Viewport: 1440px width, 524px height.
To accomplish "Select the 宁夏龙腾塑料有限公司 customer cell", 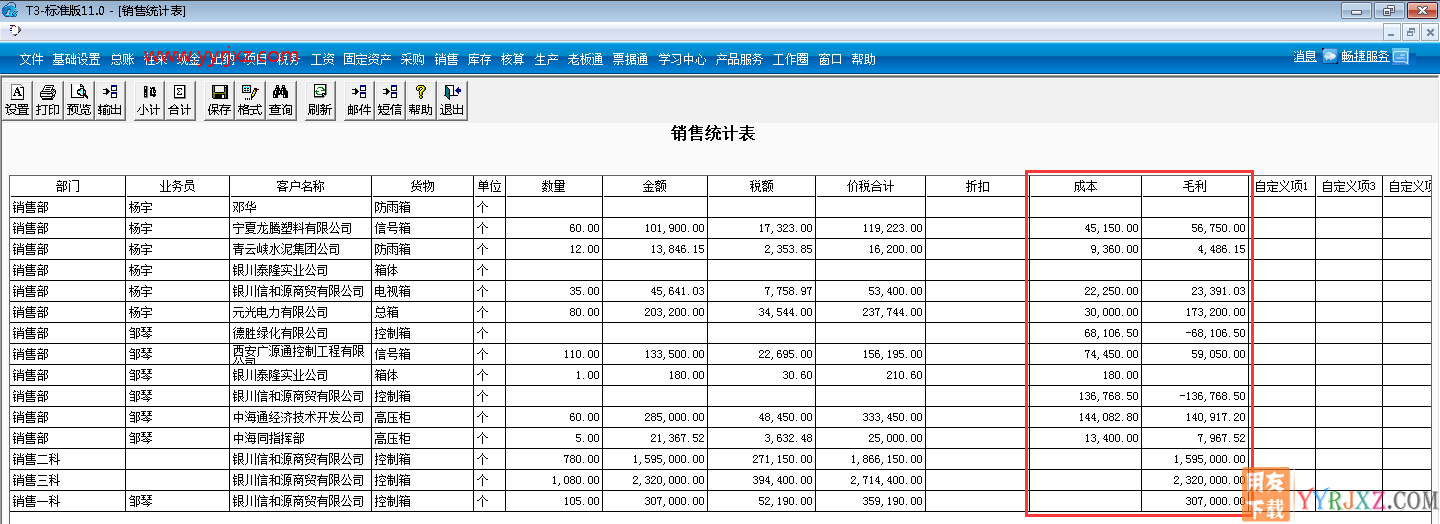I will pos(301,228).
